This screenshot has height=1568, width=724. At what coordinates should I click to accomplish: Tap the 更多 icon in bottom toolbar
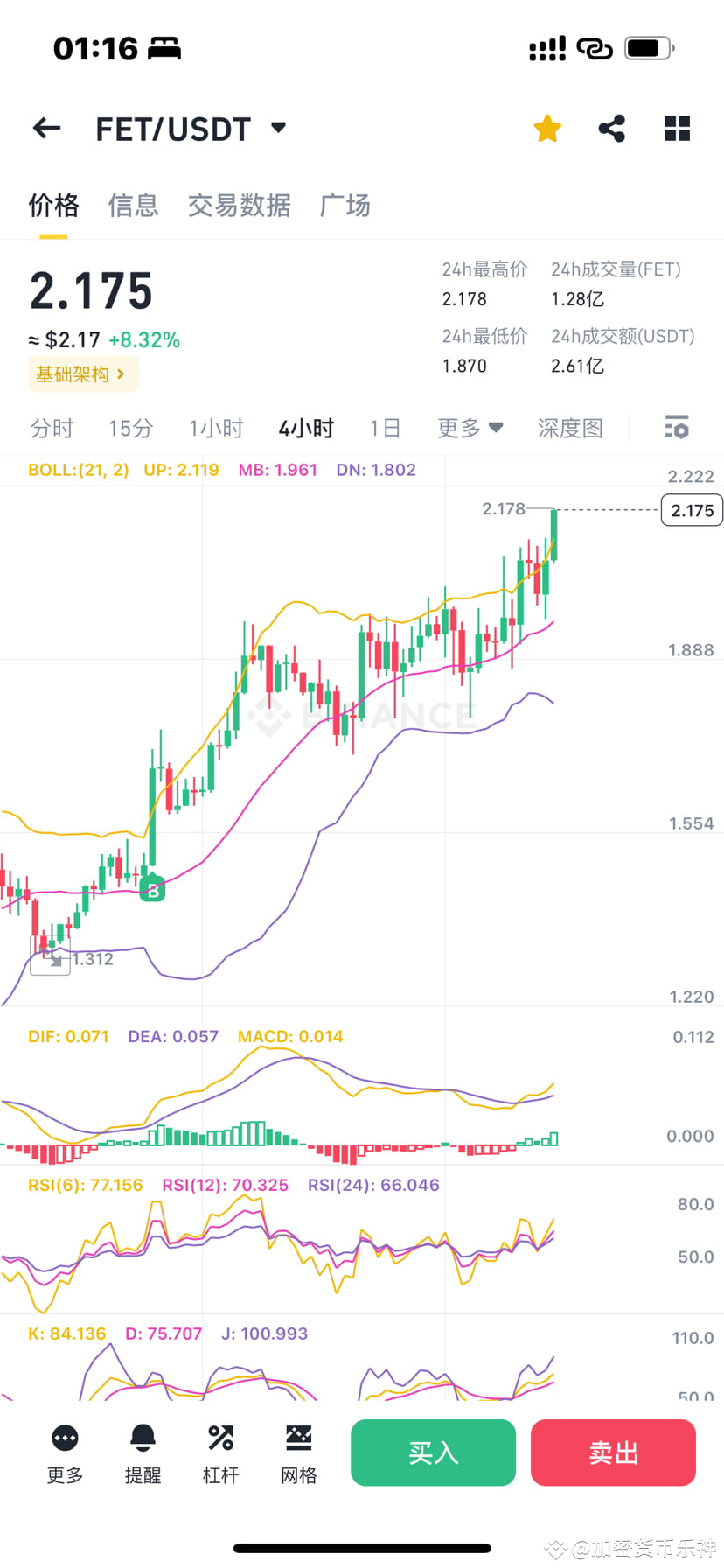(64, 1451)
